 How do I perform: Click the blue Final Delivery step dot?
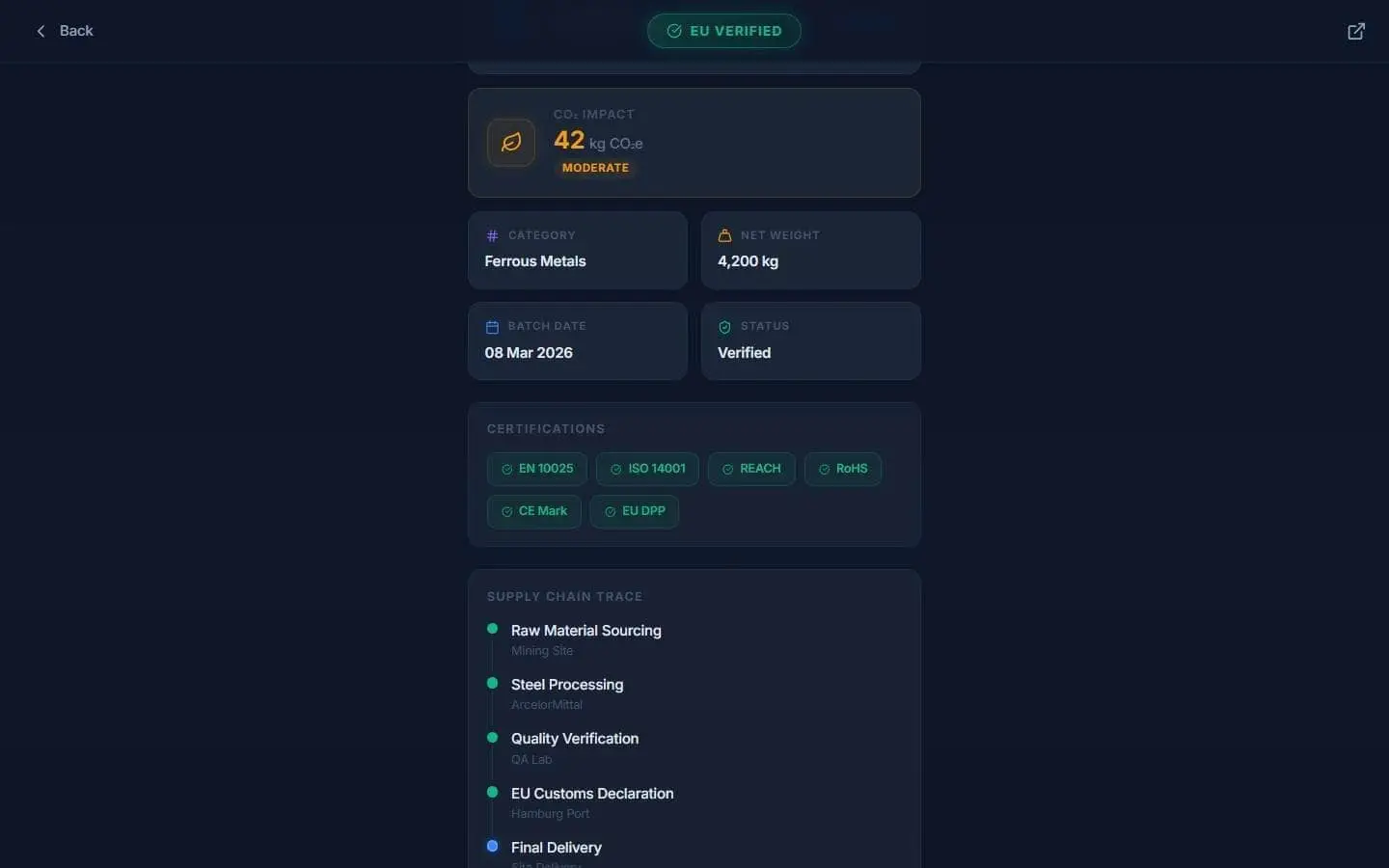coord(492,846)
